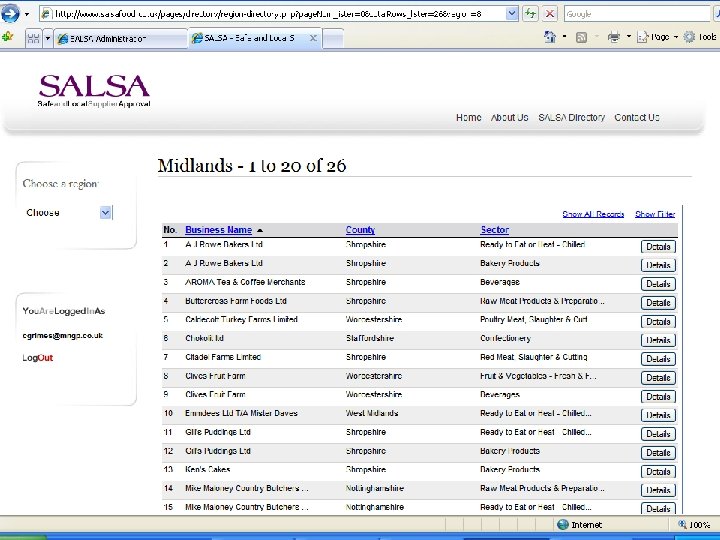Close the SALSA - Safe and Local tab

tap(313, 38)
